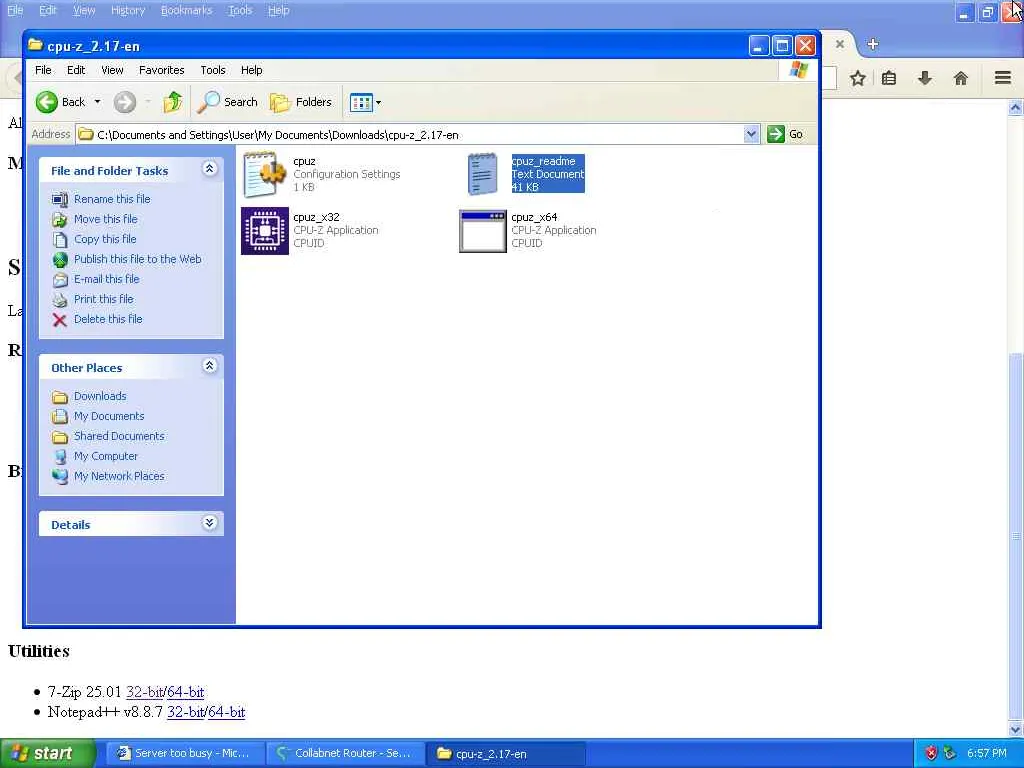Click cpu-z_2.17-en taskbar button
Image resolution: width=1024 pixels, height=768 pixels.
[x=506, y=754]
